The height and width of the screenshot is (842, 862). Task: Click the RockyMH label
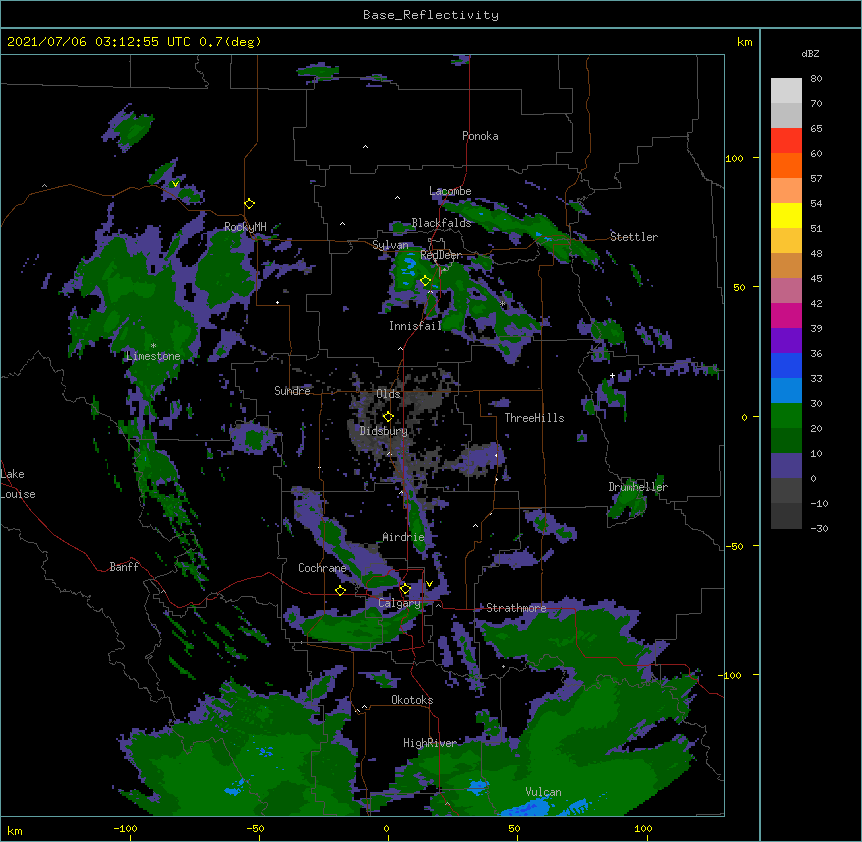point(245,227)
